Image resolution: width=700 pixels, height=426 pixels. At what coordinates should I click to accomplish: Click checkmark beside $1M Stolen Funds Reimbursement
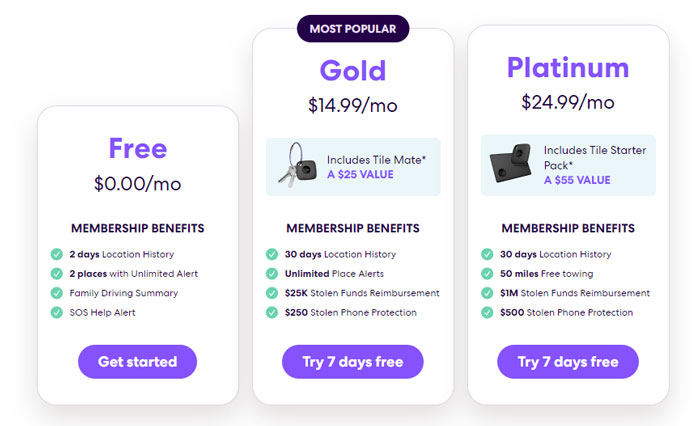click(x=487, y=293)
